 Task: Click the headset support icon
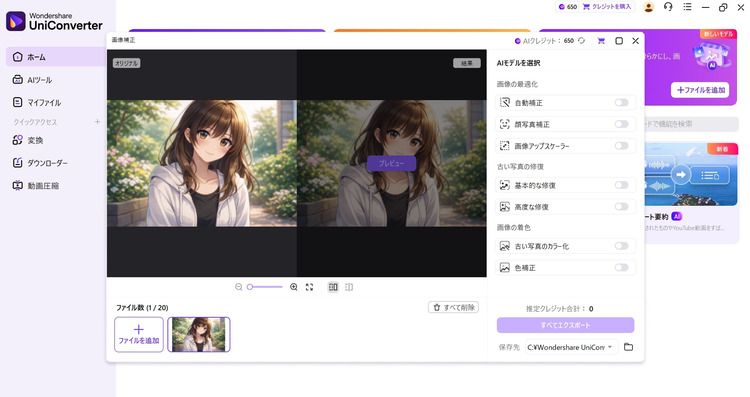[668, 7]
